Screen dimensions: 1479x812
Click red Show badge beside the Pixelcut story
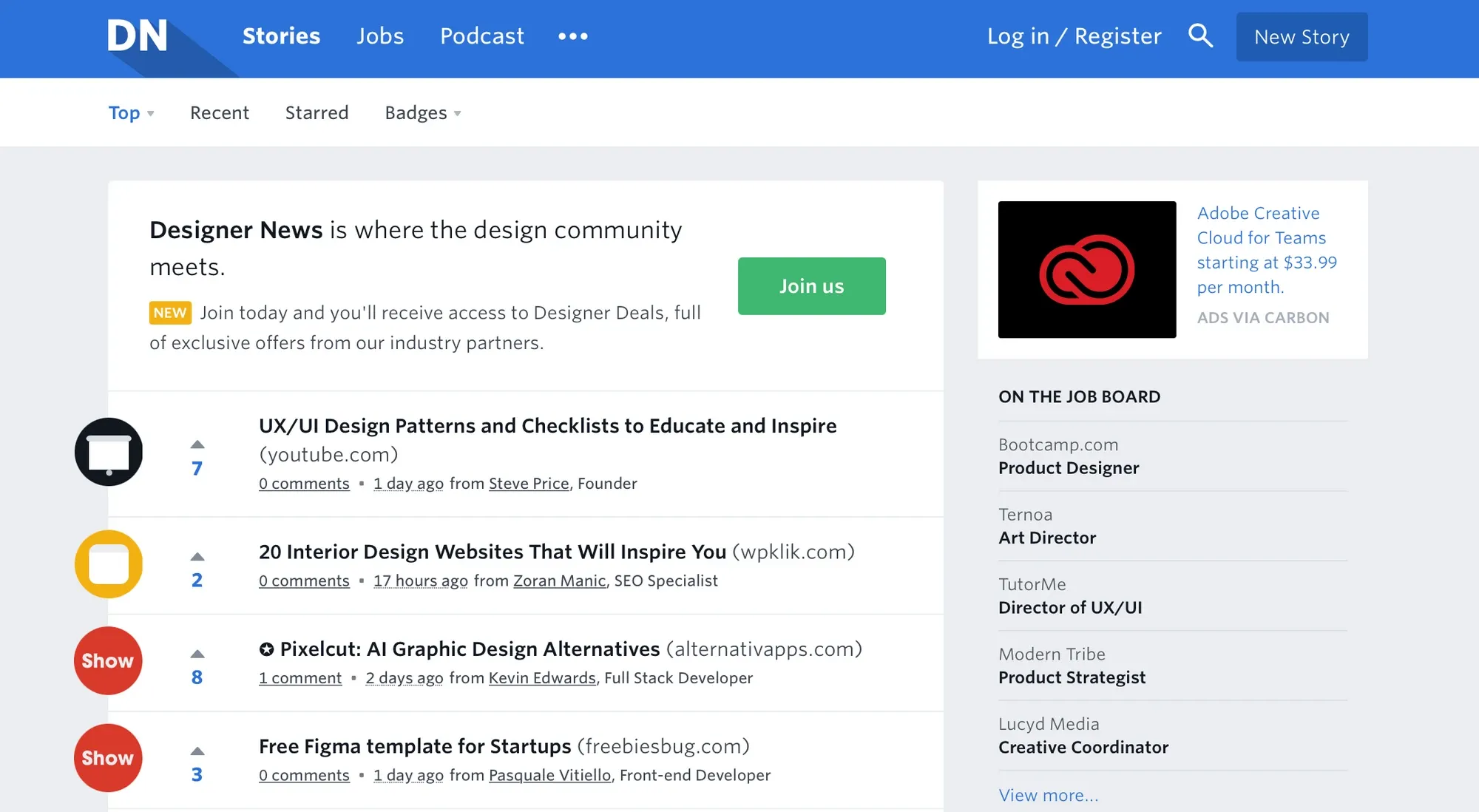tap(108, 660)
